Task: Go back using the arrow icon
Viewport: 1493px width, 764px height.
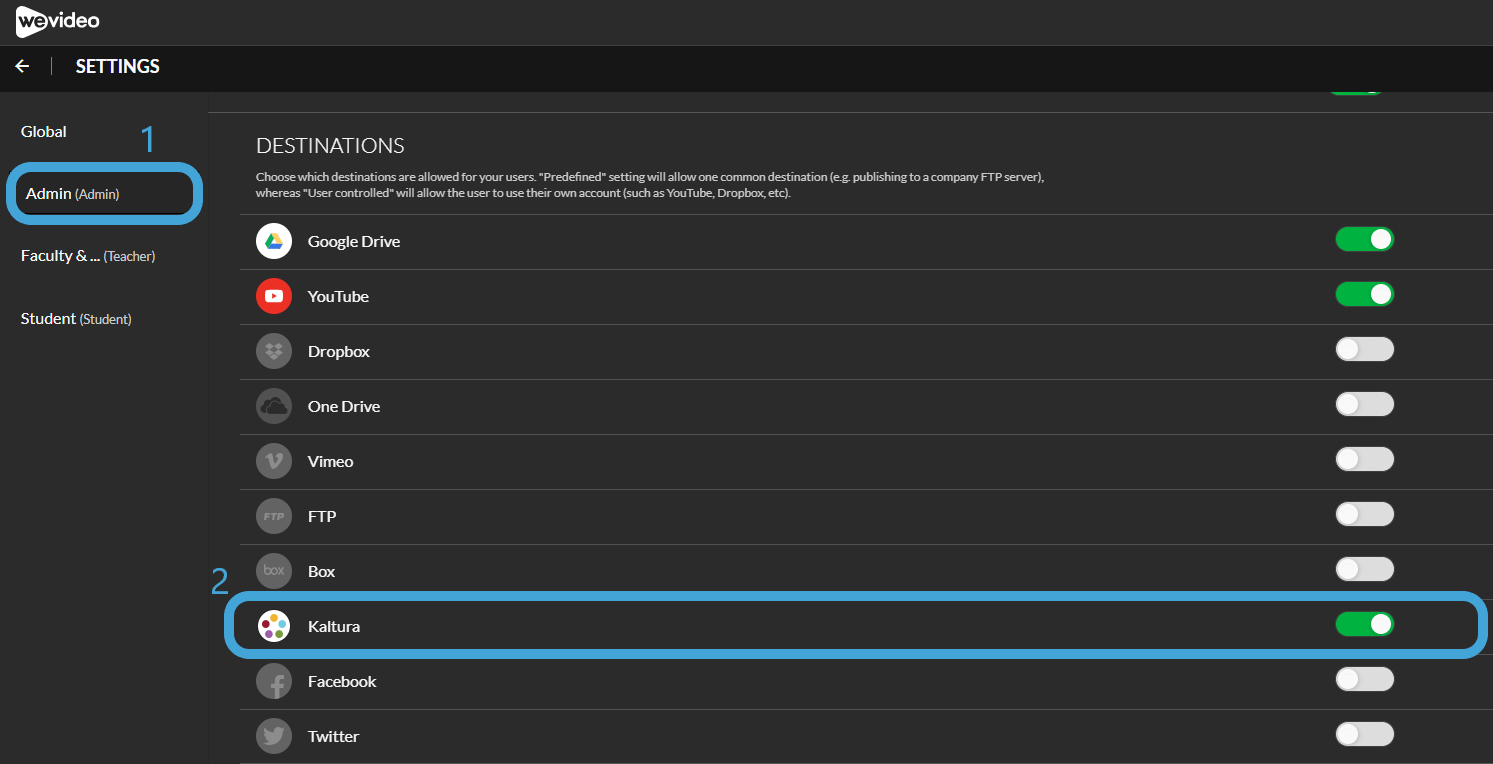Action: pos(22,66)
